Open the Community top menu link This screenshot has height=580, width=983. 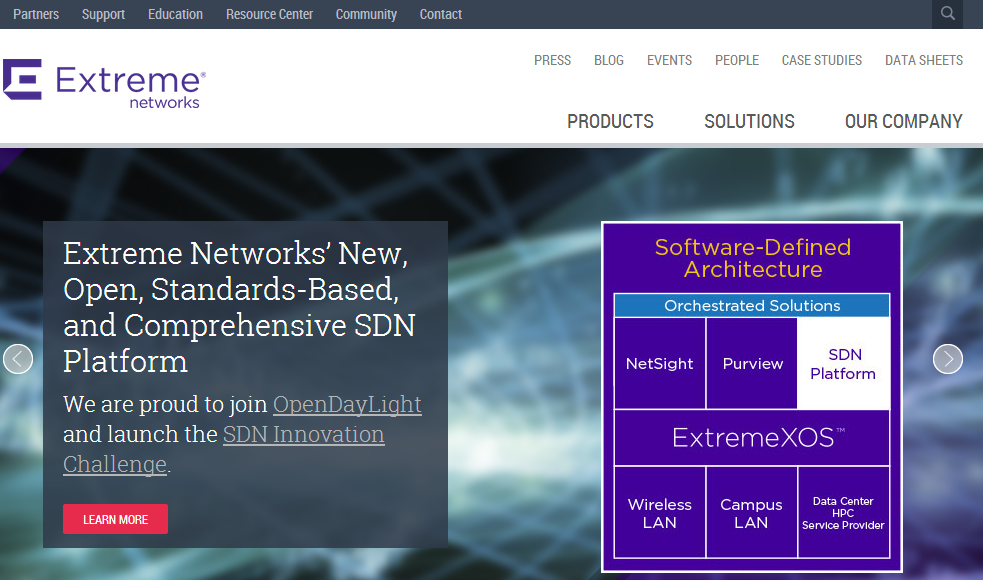coord(366,14)
